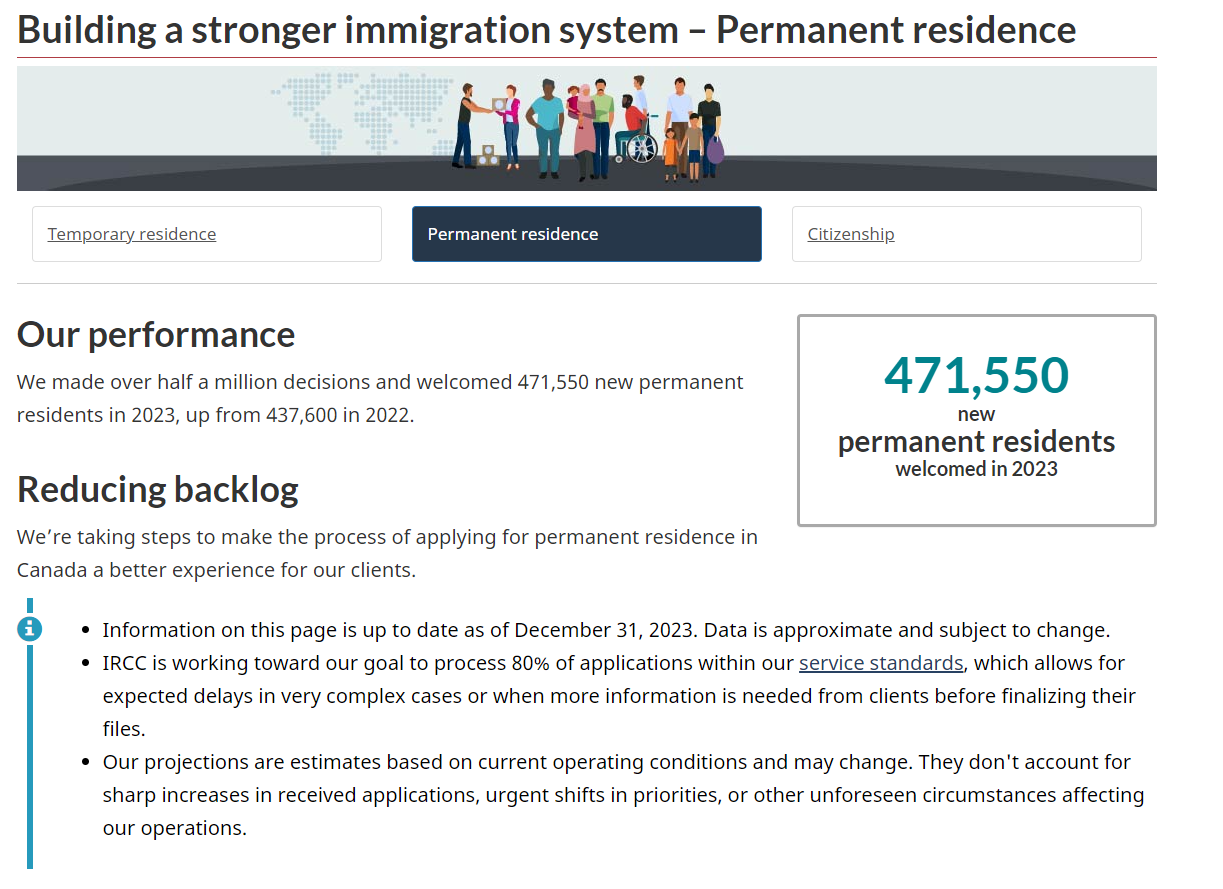The image size is (1223, 889).
Task: Click the child in the orange dress
Action: pos(670,153)
